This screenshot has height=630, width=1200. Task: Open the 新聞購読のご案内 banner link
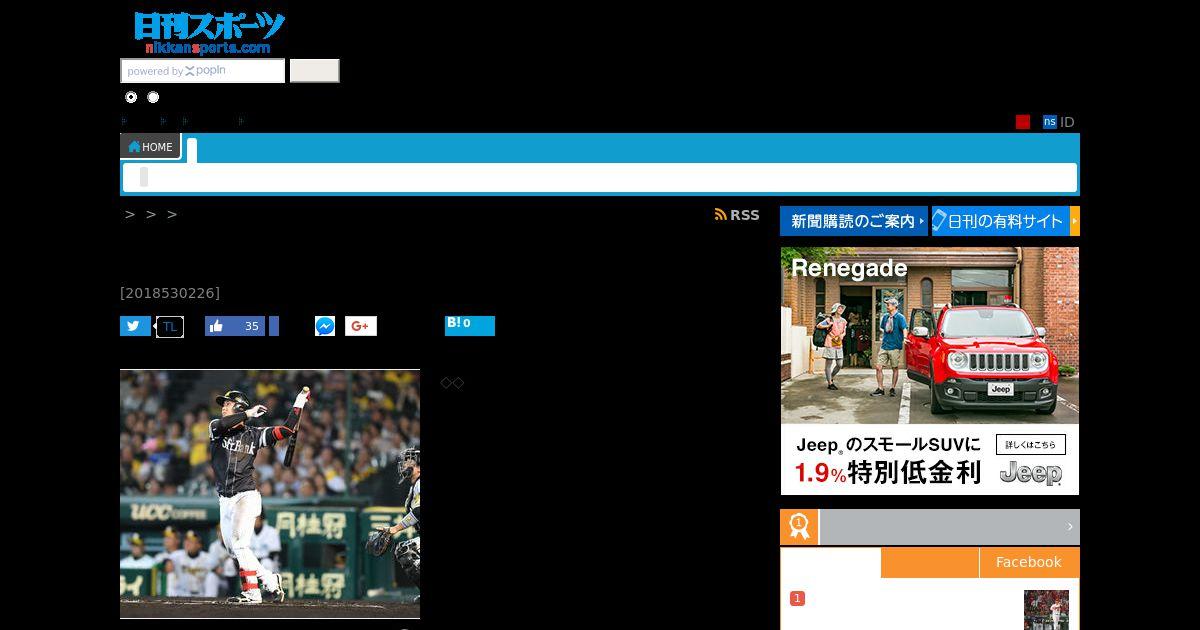(x=854, y=221)
